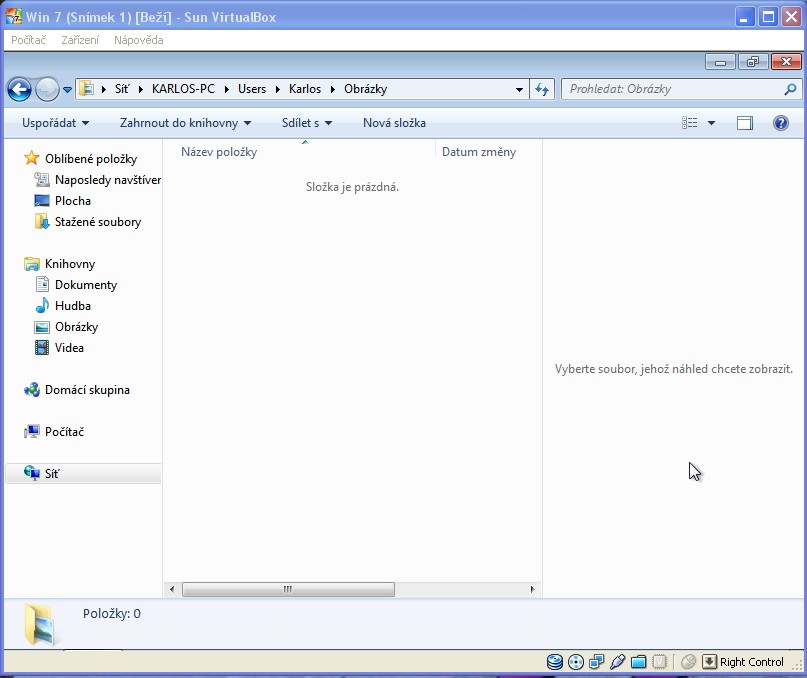
Task: Toggle the preview pane button
Action: pos(744,123)
